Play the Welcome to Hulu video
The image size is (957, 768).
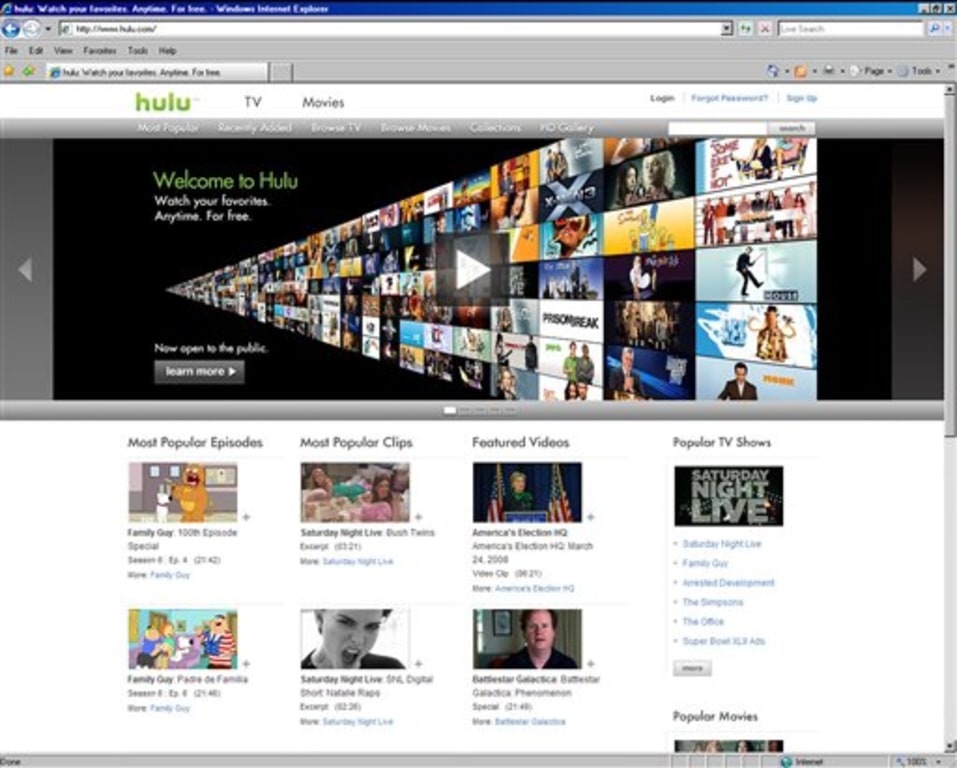coord(472,269)
